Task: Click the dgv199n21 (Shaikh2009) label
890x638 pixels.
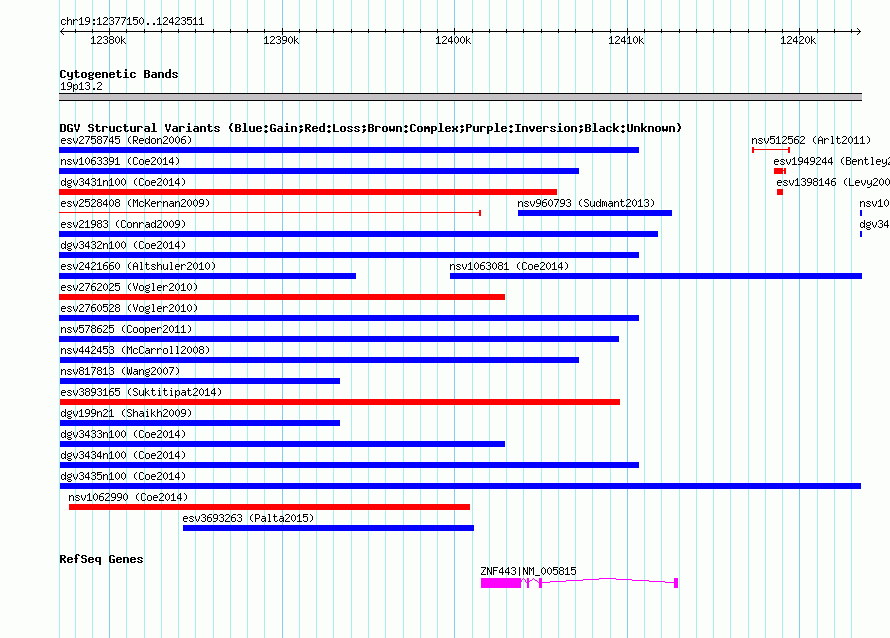Action: tap(126, 413)
